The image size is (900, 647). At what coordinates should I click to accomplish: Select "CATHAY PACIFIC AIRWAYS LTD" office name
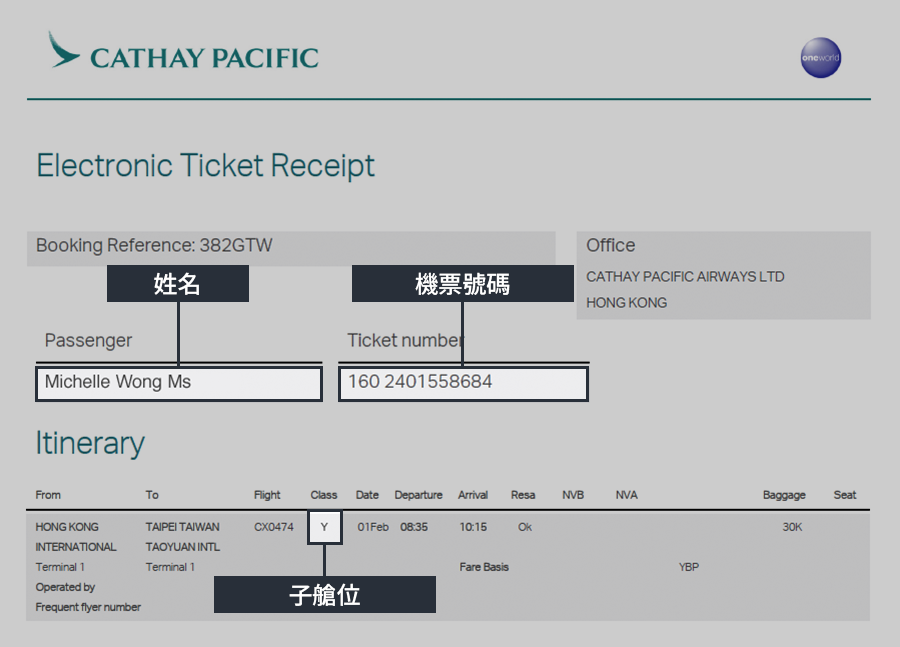point(685,277)
